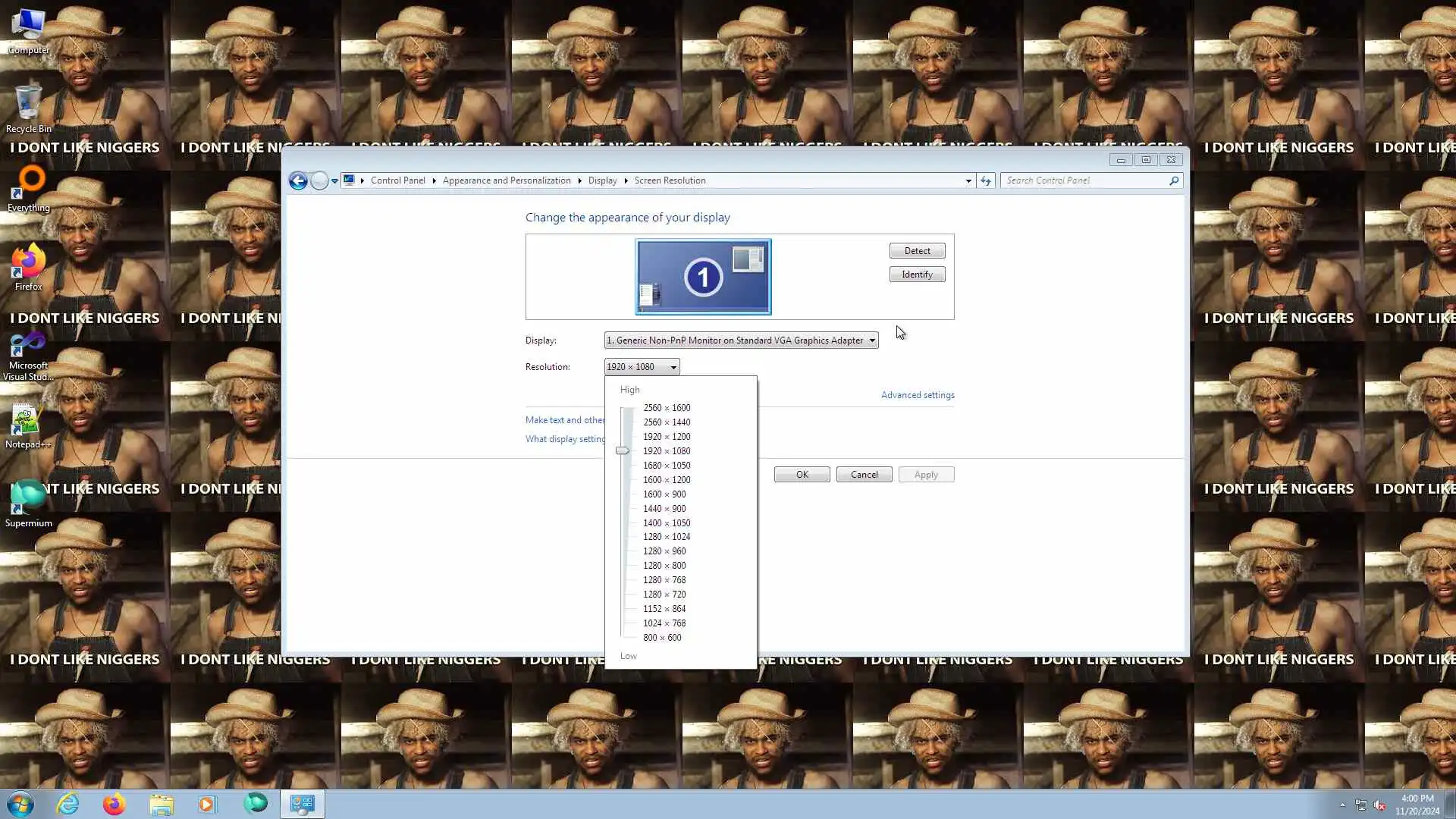Open Internet Explorer from the taskbar
This screenshot has height=819, width=1456.
pyautogui.click(x=68, y=804)
